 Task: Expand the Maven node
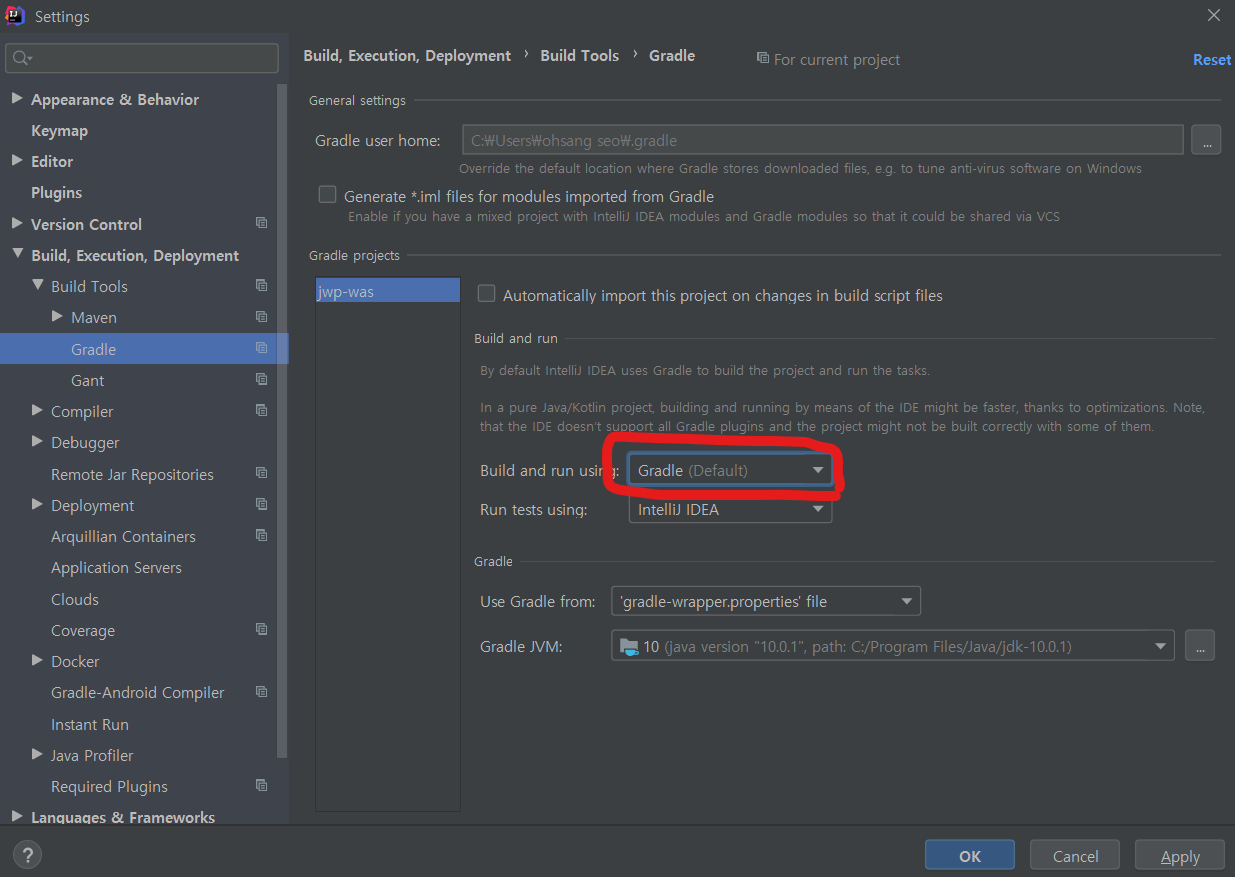[x=57, y=316]
